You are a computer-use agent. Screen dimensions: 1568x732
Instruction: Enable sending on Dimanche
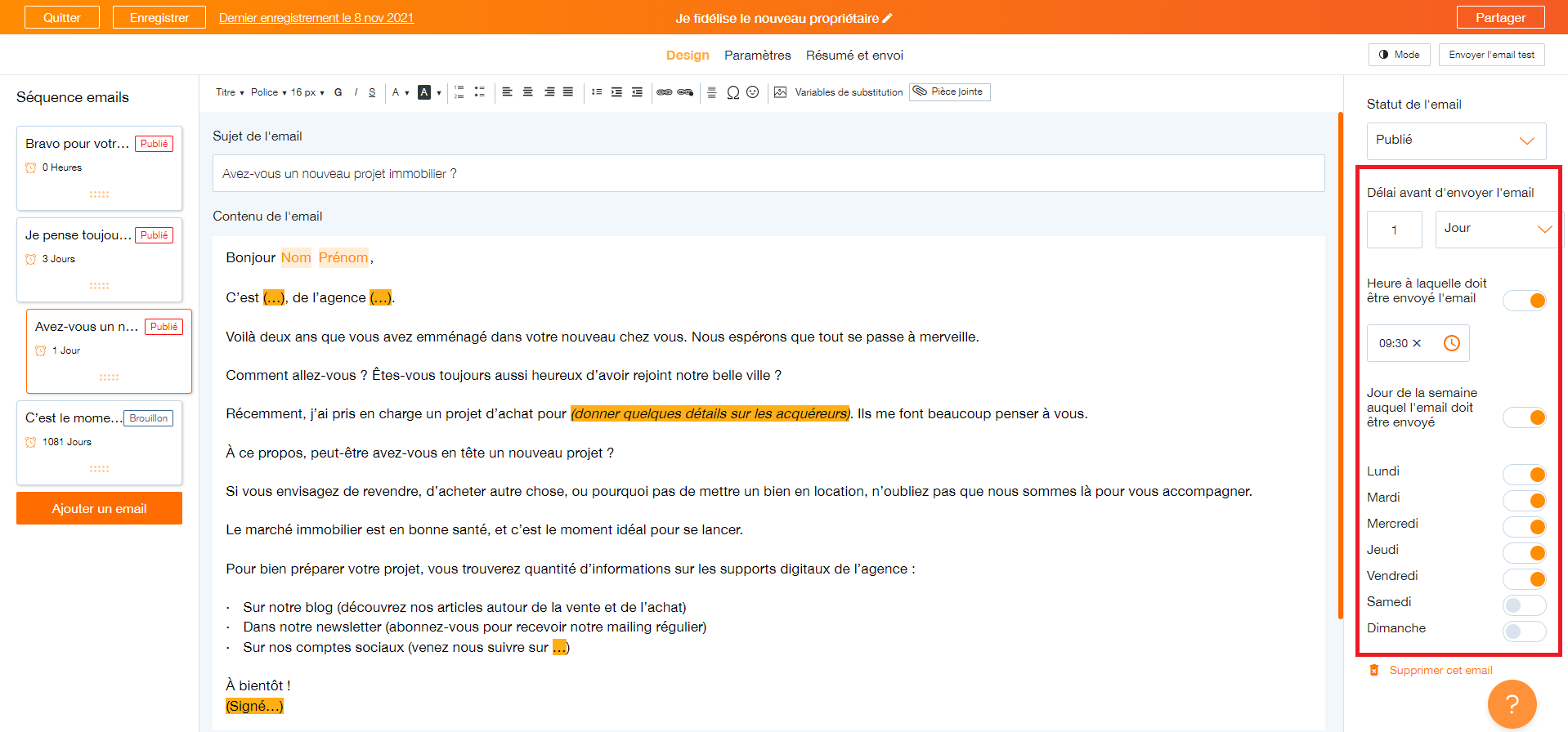click(1525, 632)
